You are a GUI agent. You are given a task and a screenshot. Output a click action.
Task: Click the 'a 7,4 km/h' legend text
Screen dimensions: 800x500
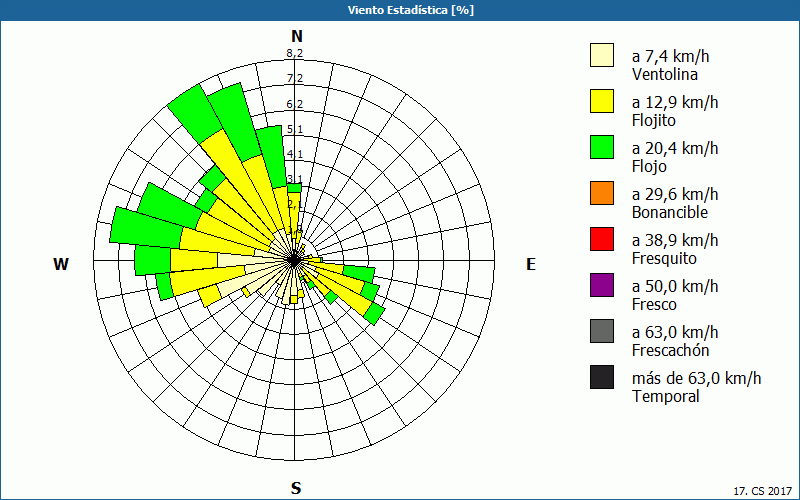[675, 56]
